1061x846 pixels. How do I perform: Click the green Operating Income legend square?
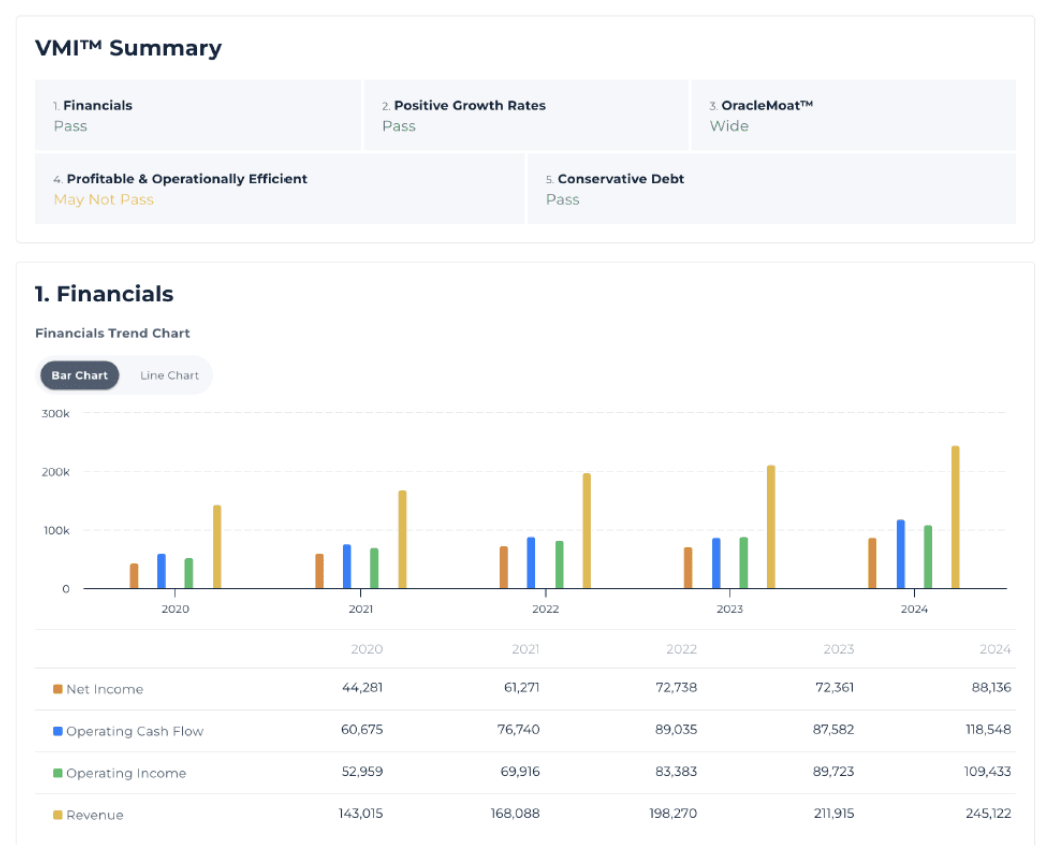click(x=58, y=773)
